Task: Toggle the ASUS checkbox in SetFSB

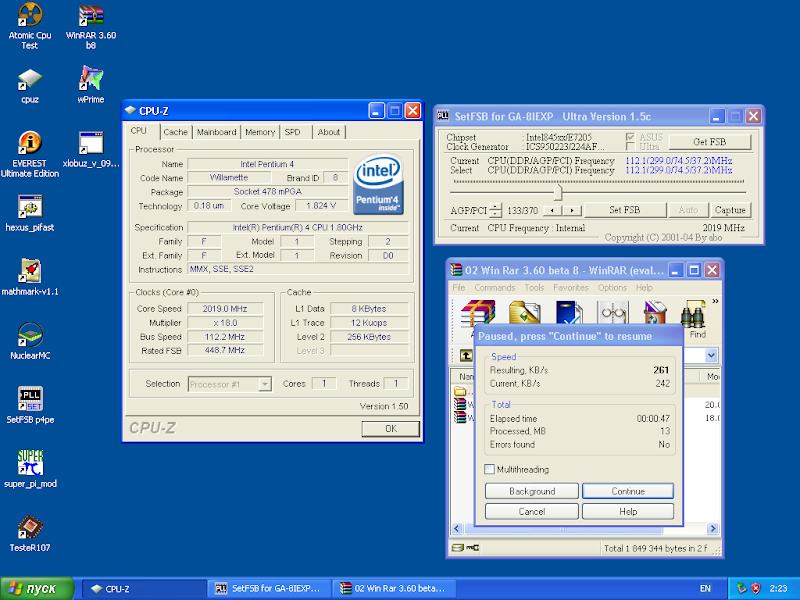Action: tap(630, 137)
